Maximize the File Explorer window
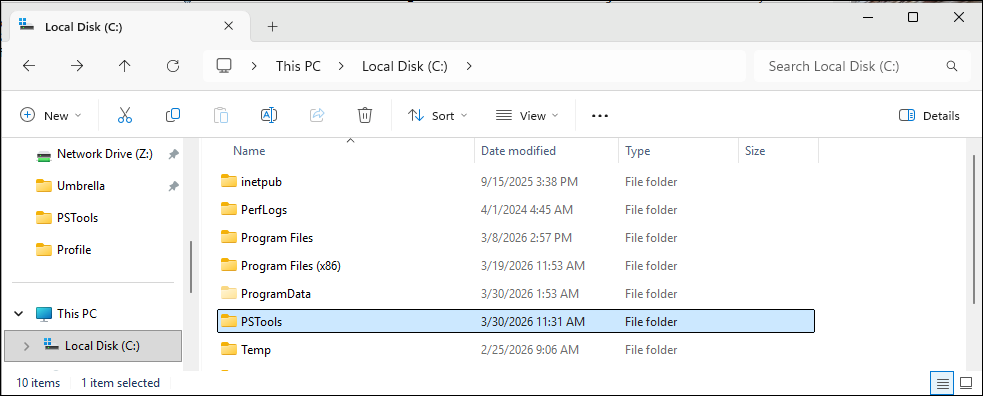Viewport: 983px width, 396px height. point(913,18)
